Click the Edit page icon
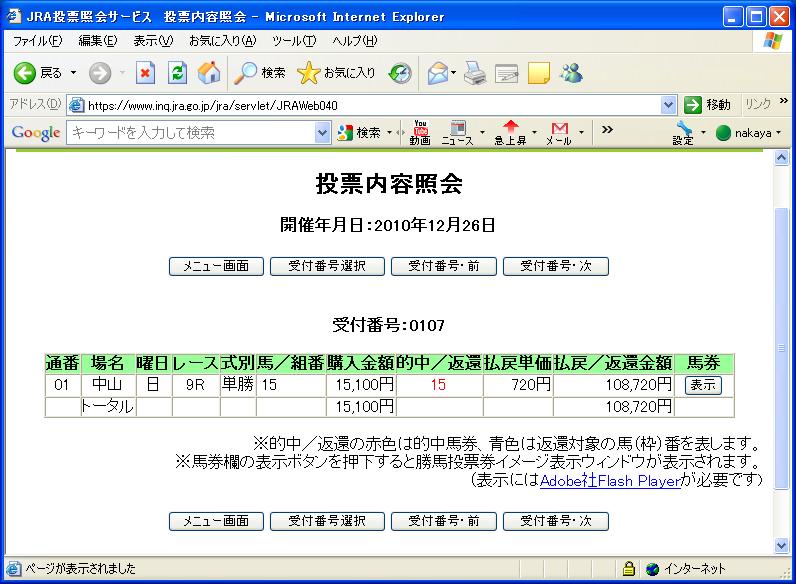 507,74
